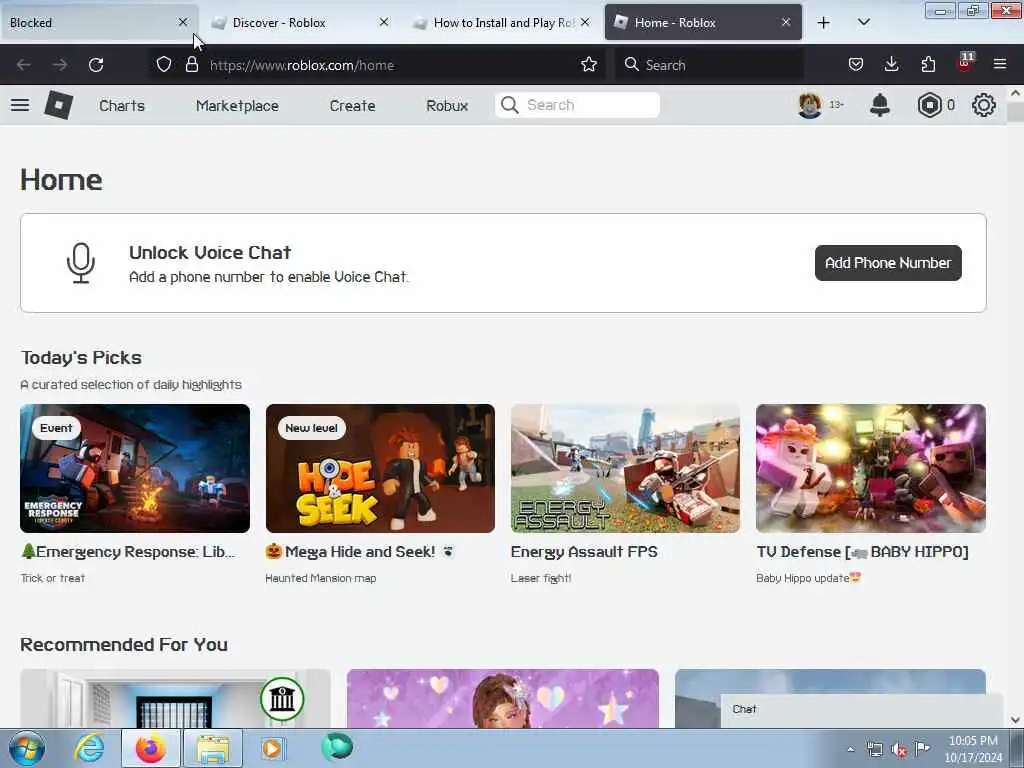Open media player from taskbar

coord(272,748)
